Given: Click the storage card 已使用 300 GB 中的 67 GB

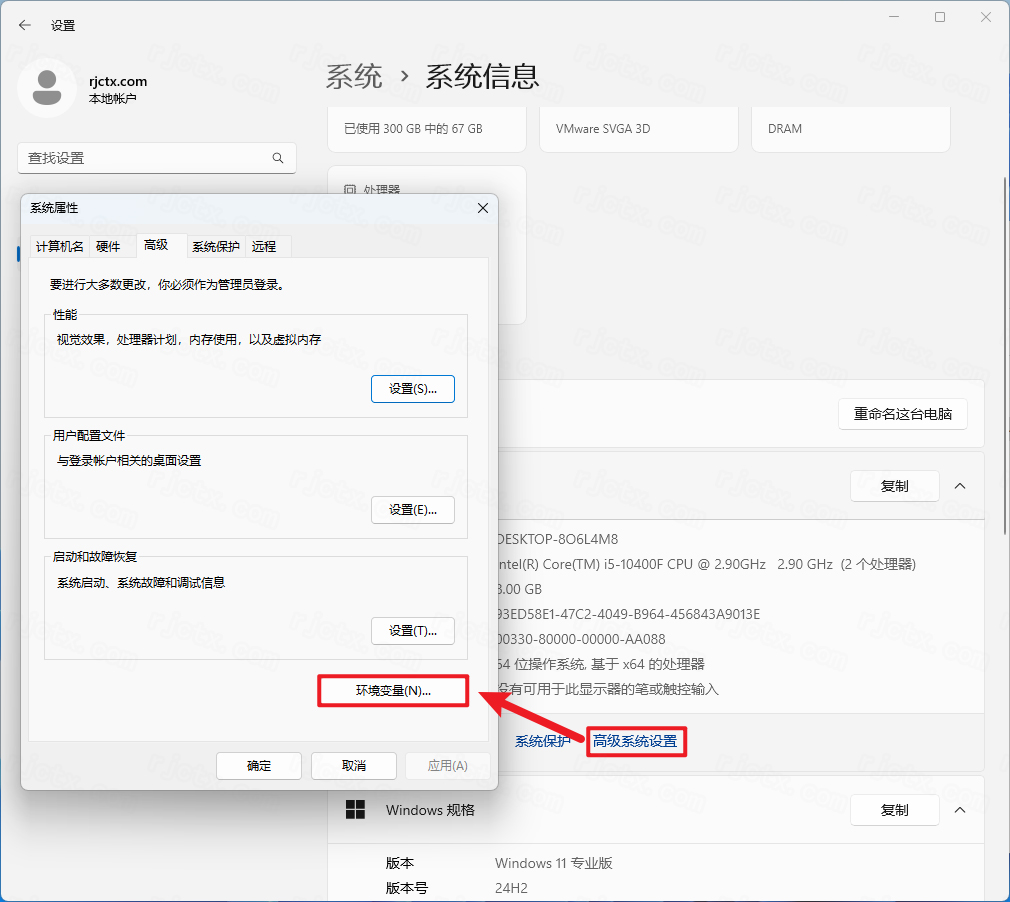Looking at the screenshot, I should pyautogui.click(x=427, y=129).
